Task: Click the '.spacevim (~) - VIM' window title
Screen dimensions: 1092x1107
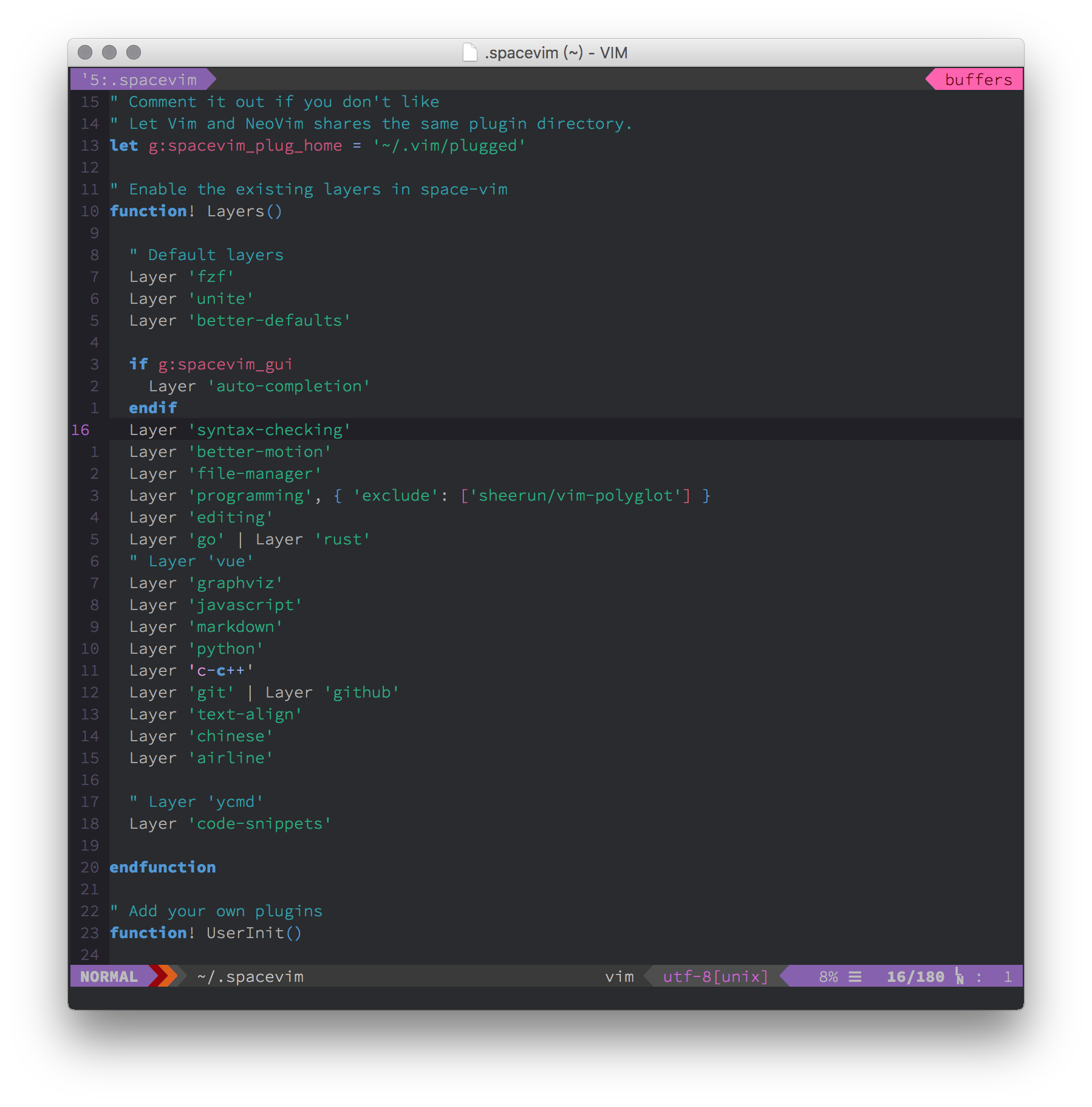Action: (x=556, y=53)
